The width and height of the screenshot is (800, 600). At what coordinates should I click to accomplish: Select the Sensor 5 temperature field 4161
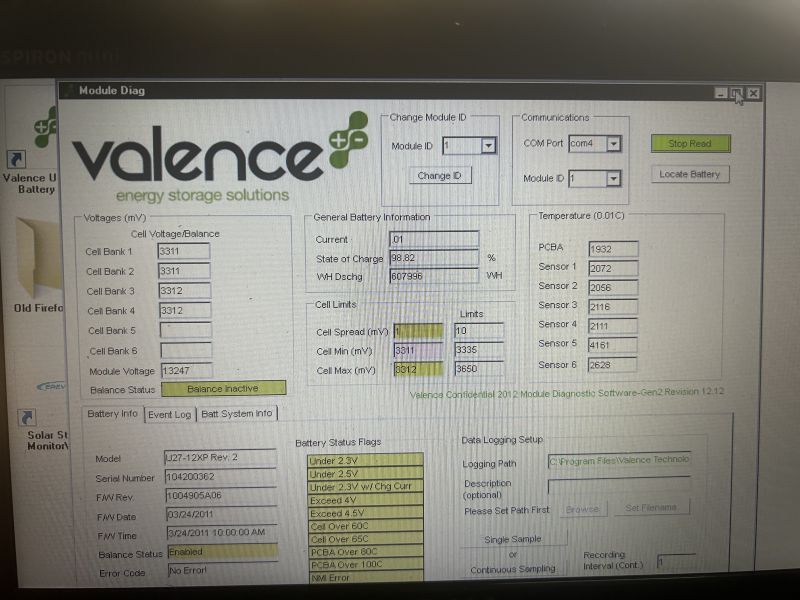(x=613, y=345)
